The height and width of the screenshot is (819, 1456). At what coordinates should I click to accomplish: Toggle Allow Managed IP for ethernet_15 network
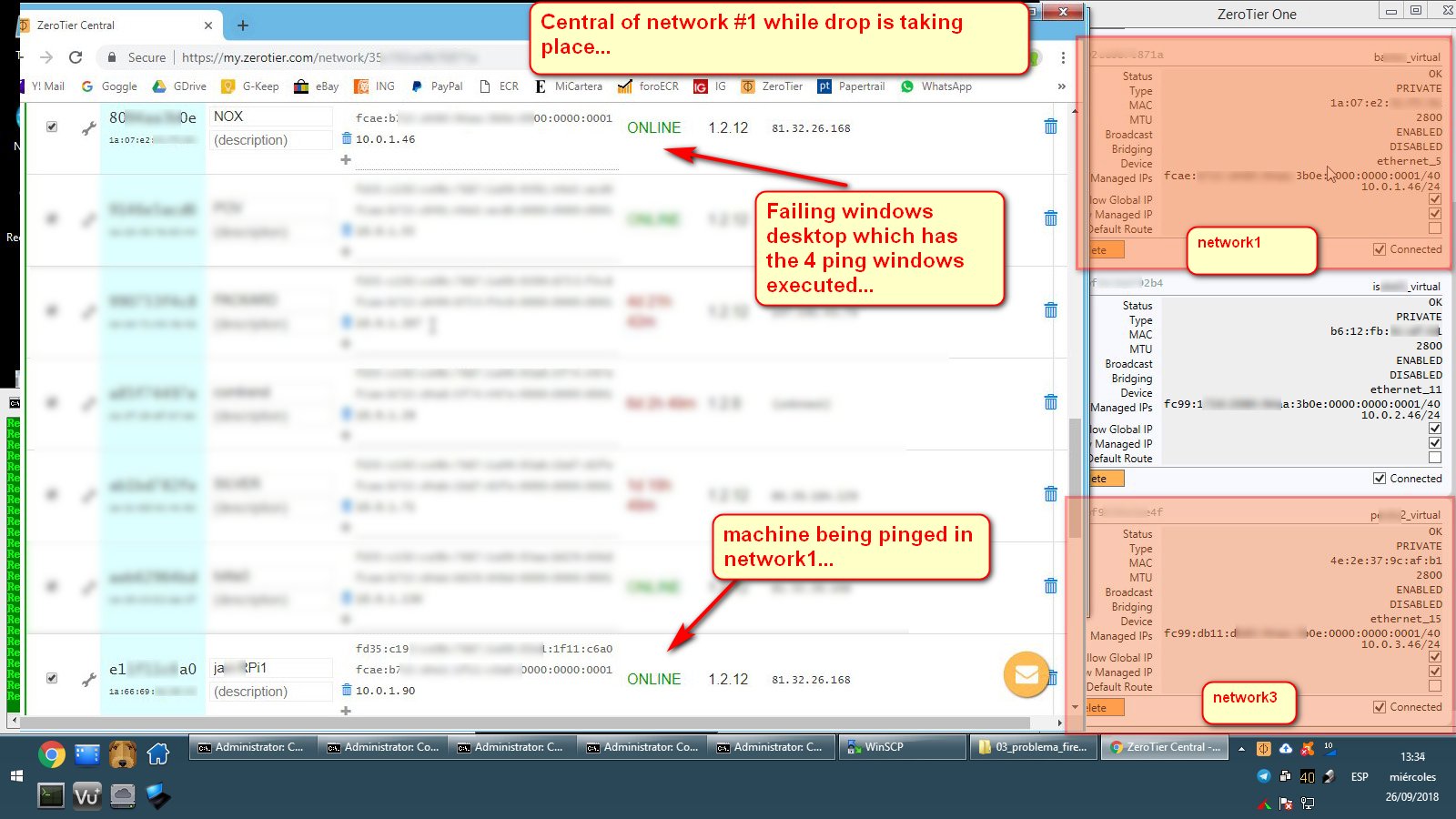1435,672
